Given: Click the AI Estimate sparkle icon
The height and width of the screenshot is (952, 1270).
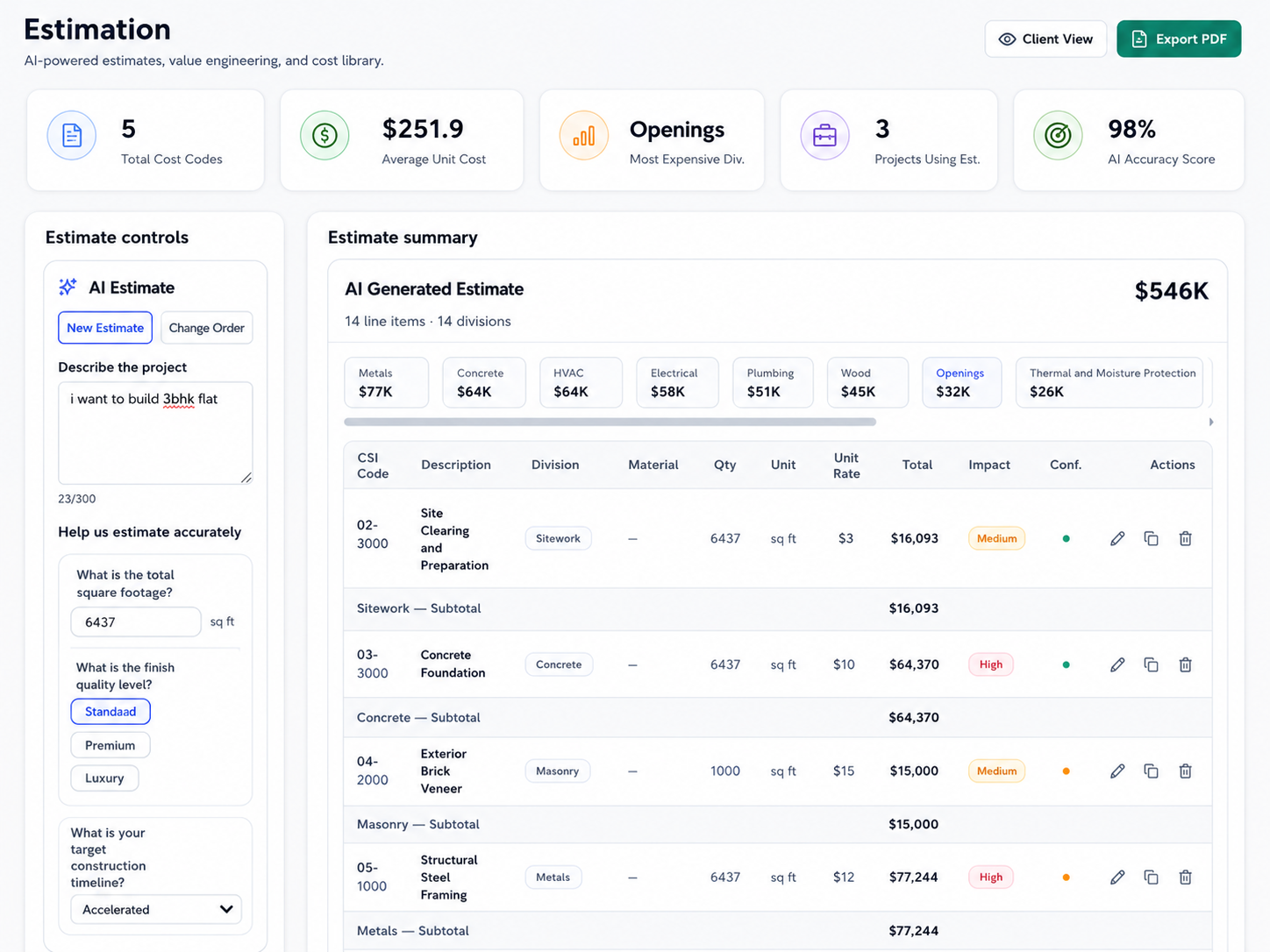Looking at the screenshot, I should coord(68,287).
